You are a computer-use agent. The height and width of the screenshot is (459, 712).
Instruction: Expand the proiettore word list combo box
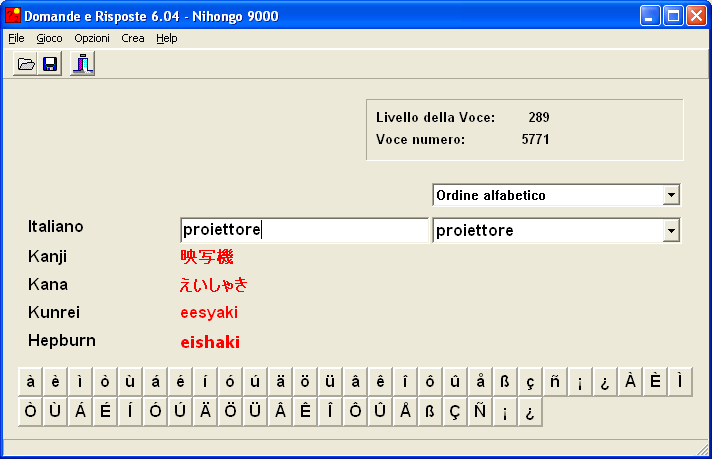click(x=671, y=231)
